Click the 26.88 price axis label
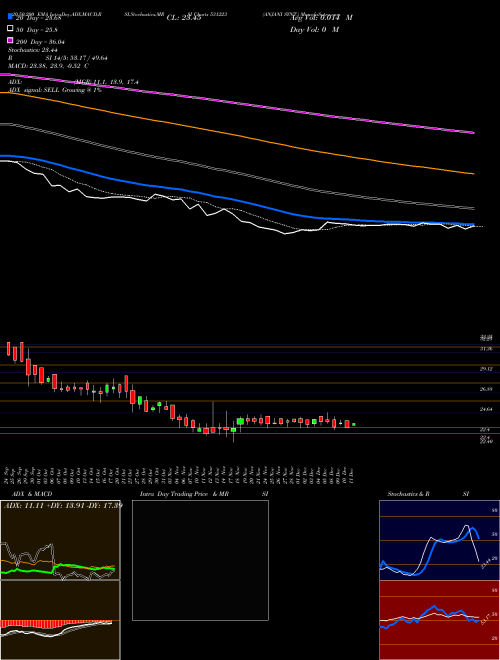 coord(487,389)
